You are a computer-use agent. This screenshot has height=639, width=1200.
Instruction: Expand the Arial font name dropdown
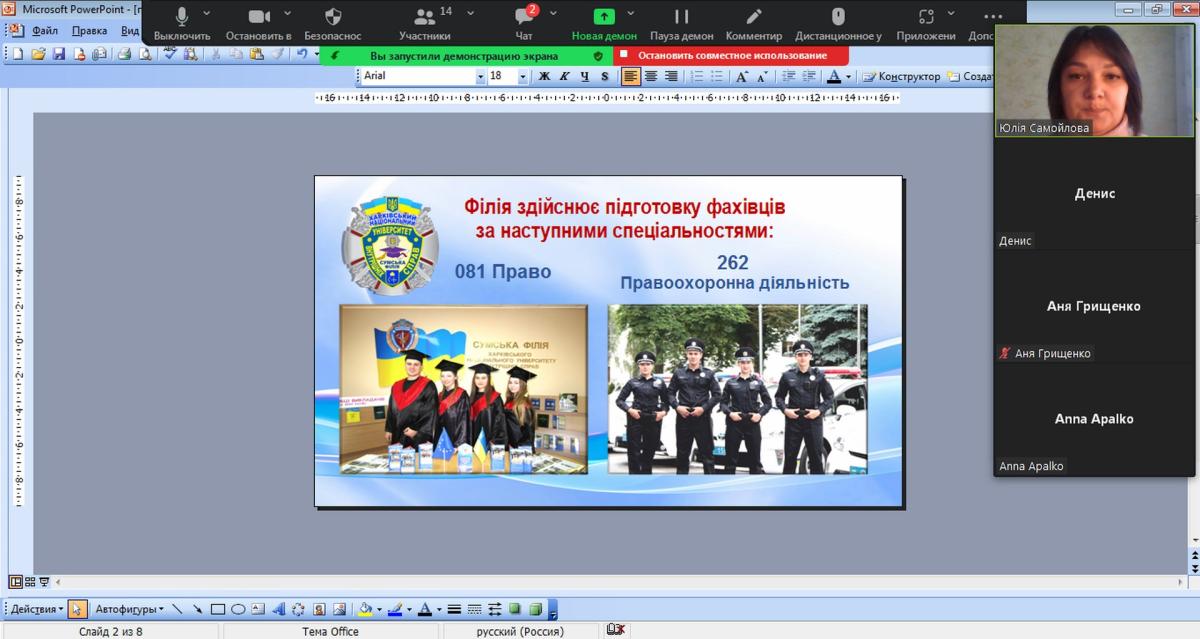click(480, 76)
